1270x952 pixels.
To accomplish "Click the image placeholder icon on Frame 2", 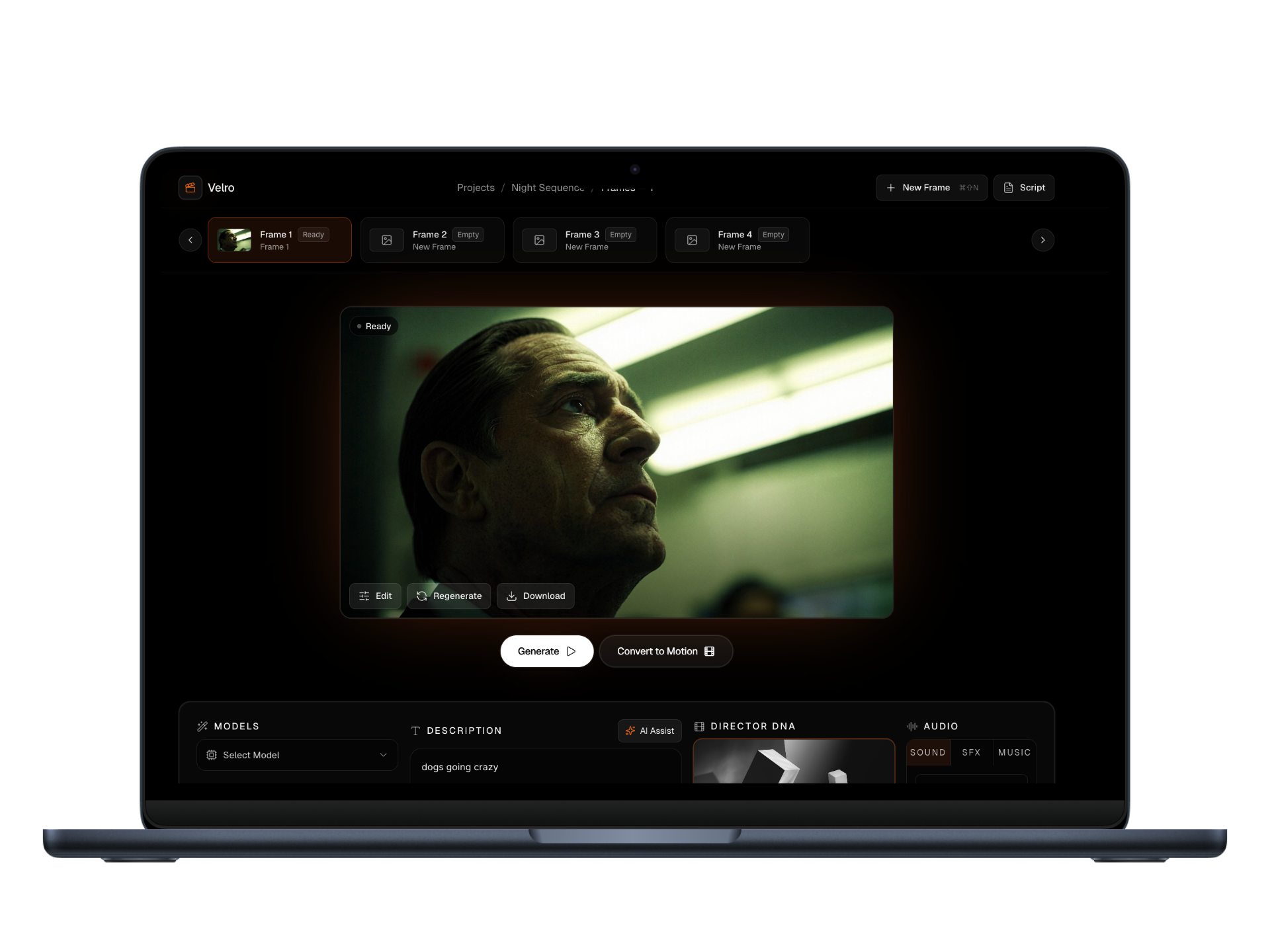I will (387, 240).
